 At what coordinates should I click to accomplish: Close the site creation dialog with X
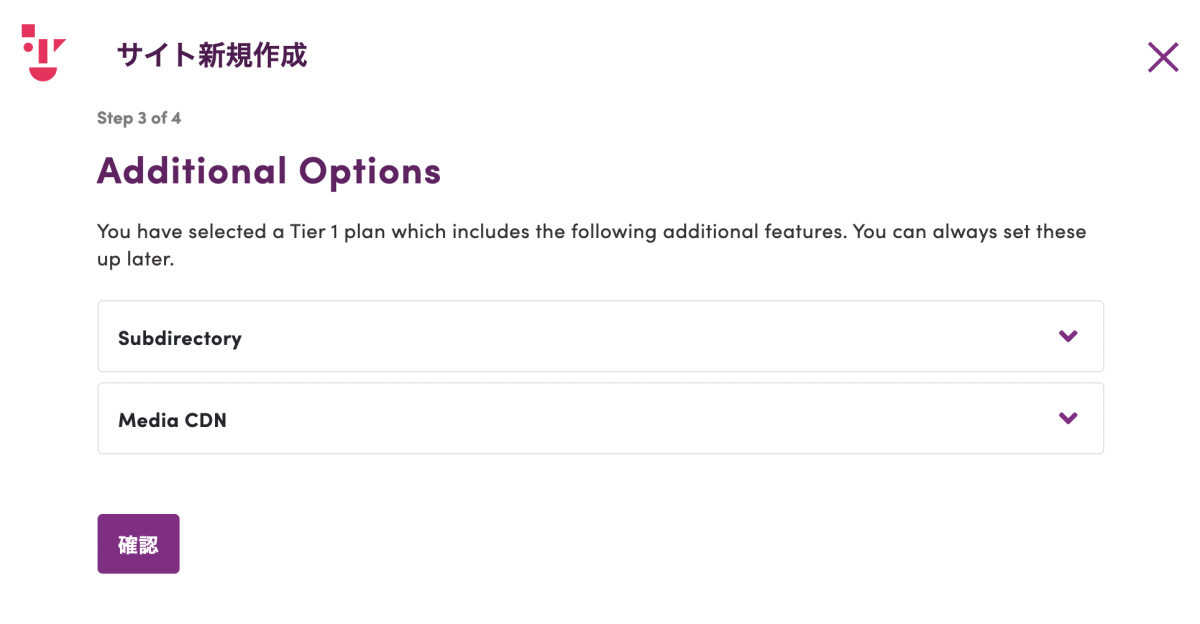pyautogui.click(x=1163, y=57)
